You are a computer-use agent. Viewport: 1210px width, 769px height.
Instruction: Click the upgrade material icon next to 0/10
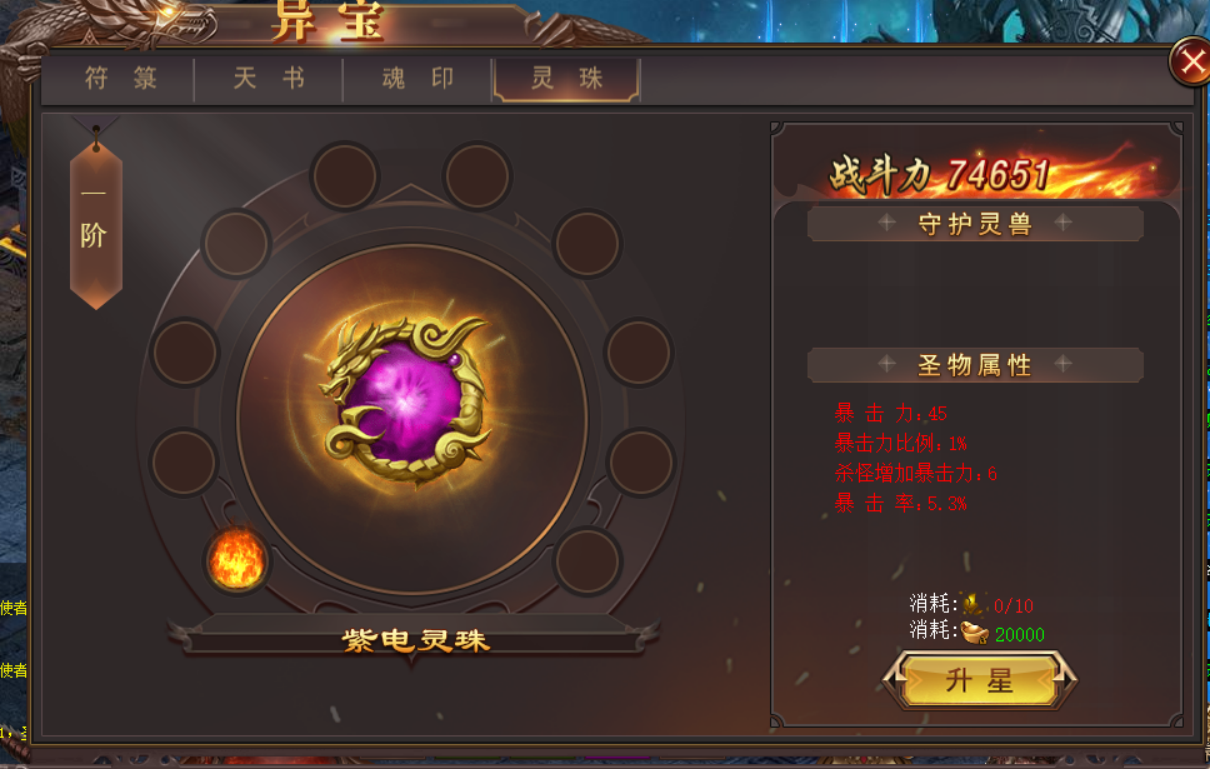973,604
